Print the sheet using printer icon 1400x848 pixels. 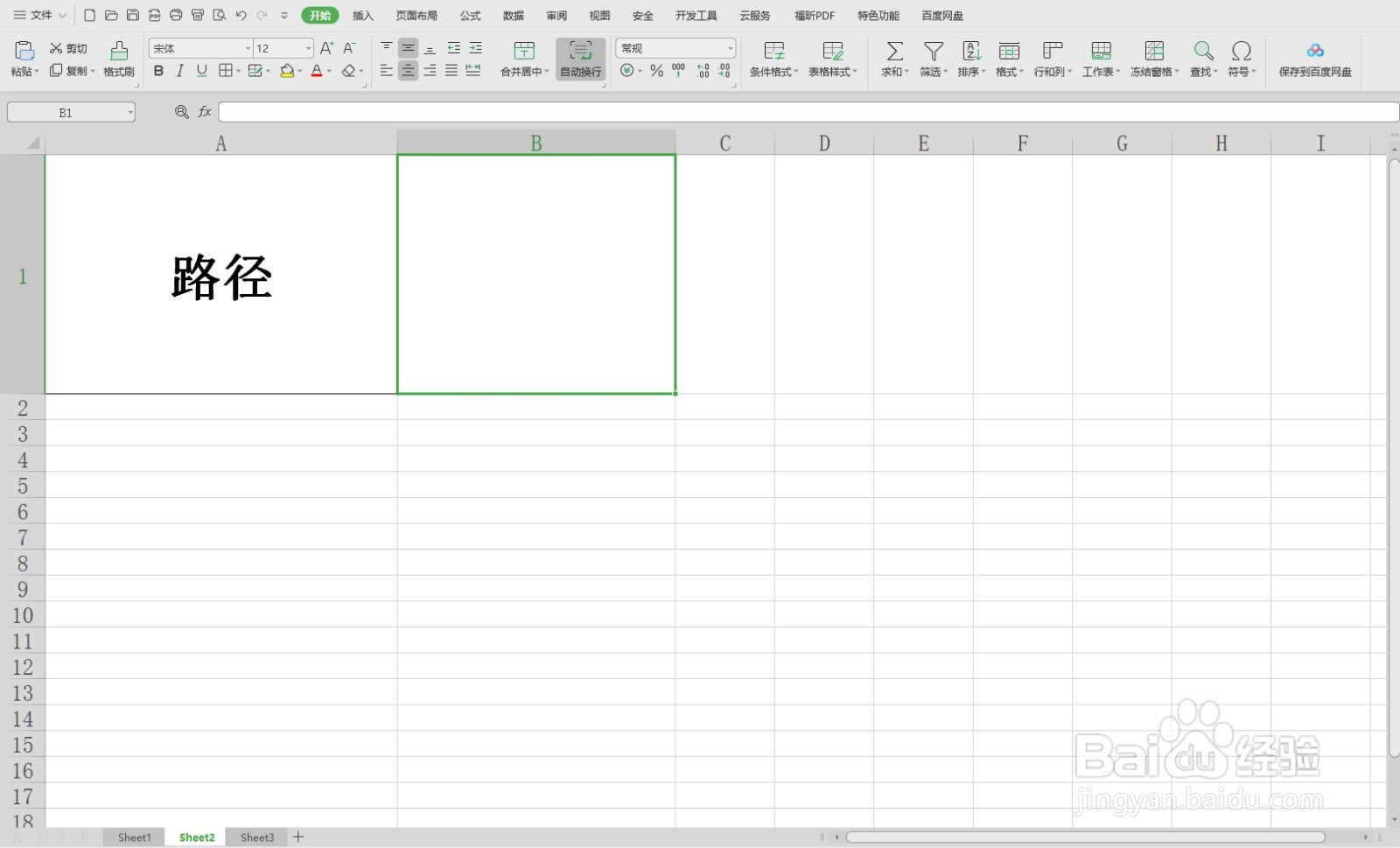coord(176,16)
